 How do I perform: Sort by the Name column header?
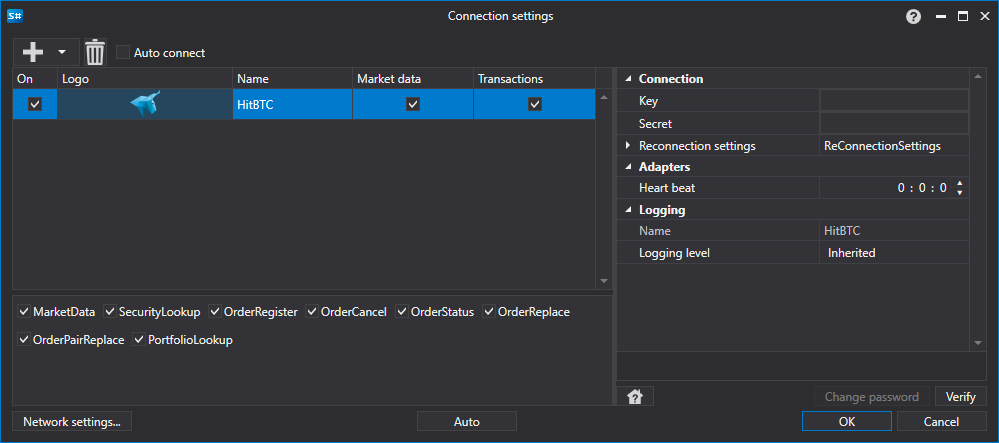(292, 79)
